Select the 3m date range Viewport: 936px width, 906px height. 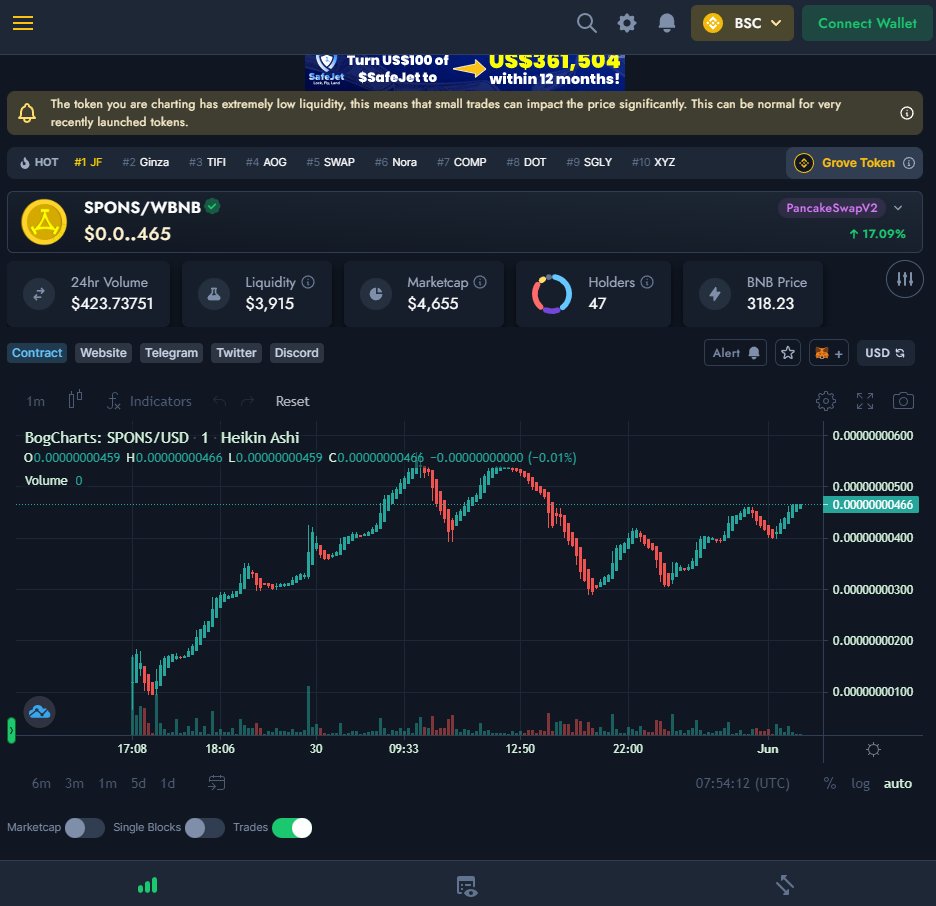(x=74, y=783)
